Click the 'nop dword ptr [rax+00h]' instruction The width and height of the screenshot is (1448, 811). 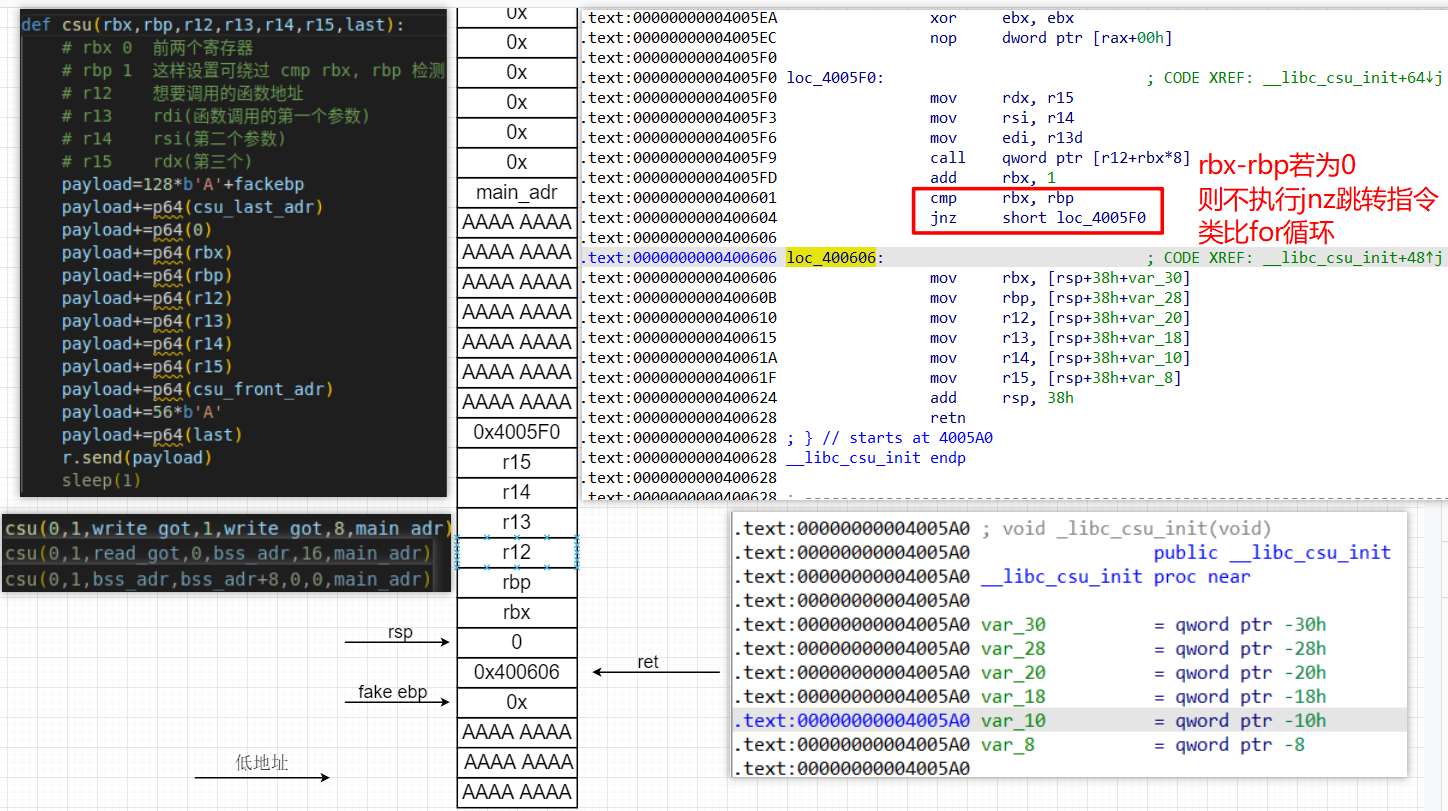click(1051, 38)
